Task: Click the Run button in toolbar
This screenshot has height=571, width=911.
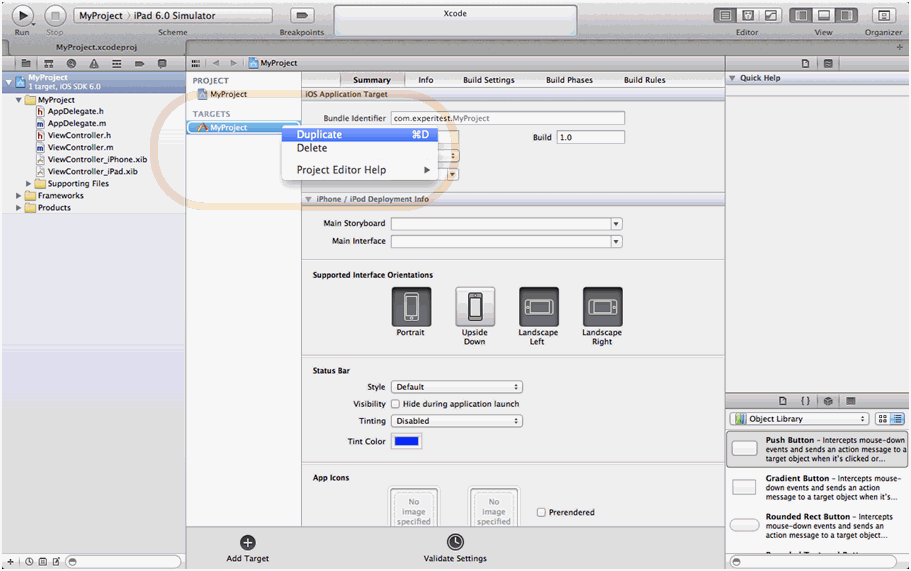Action: pos(22,15)
